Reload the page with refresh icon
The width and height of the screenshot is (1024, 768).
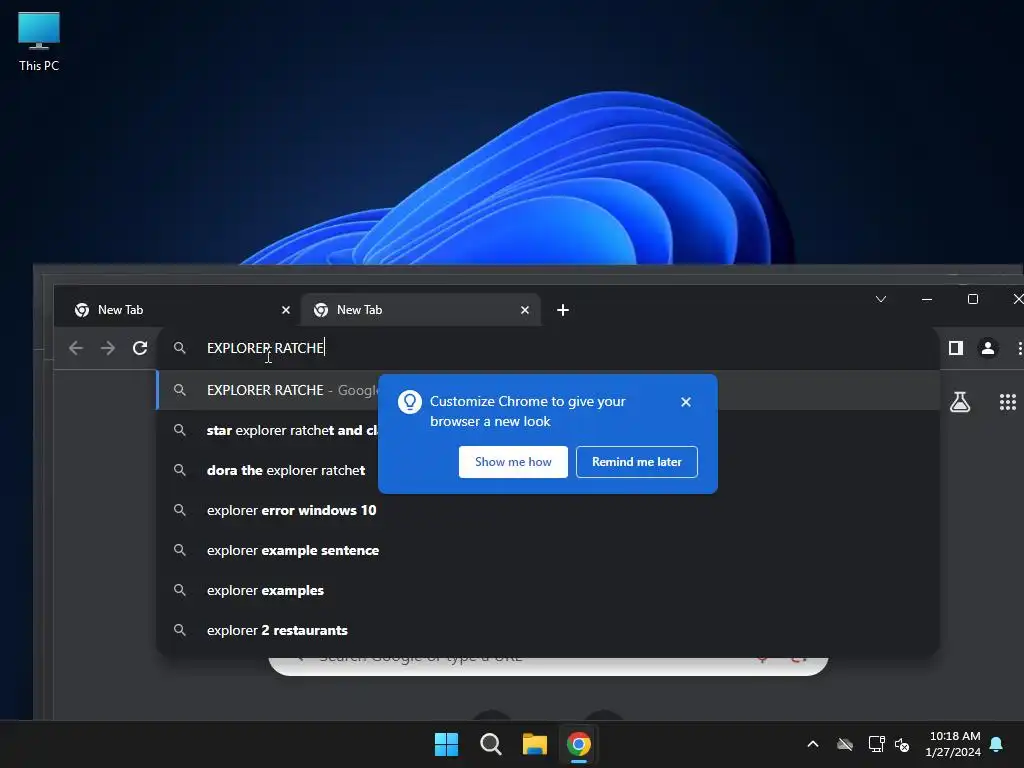point(140,348)
